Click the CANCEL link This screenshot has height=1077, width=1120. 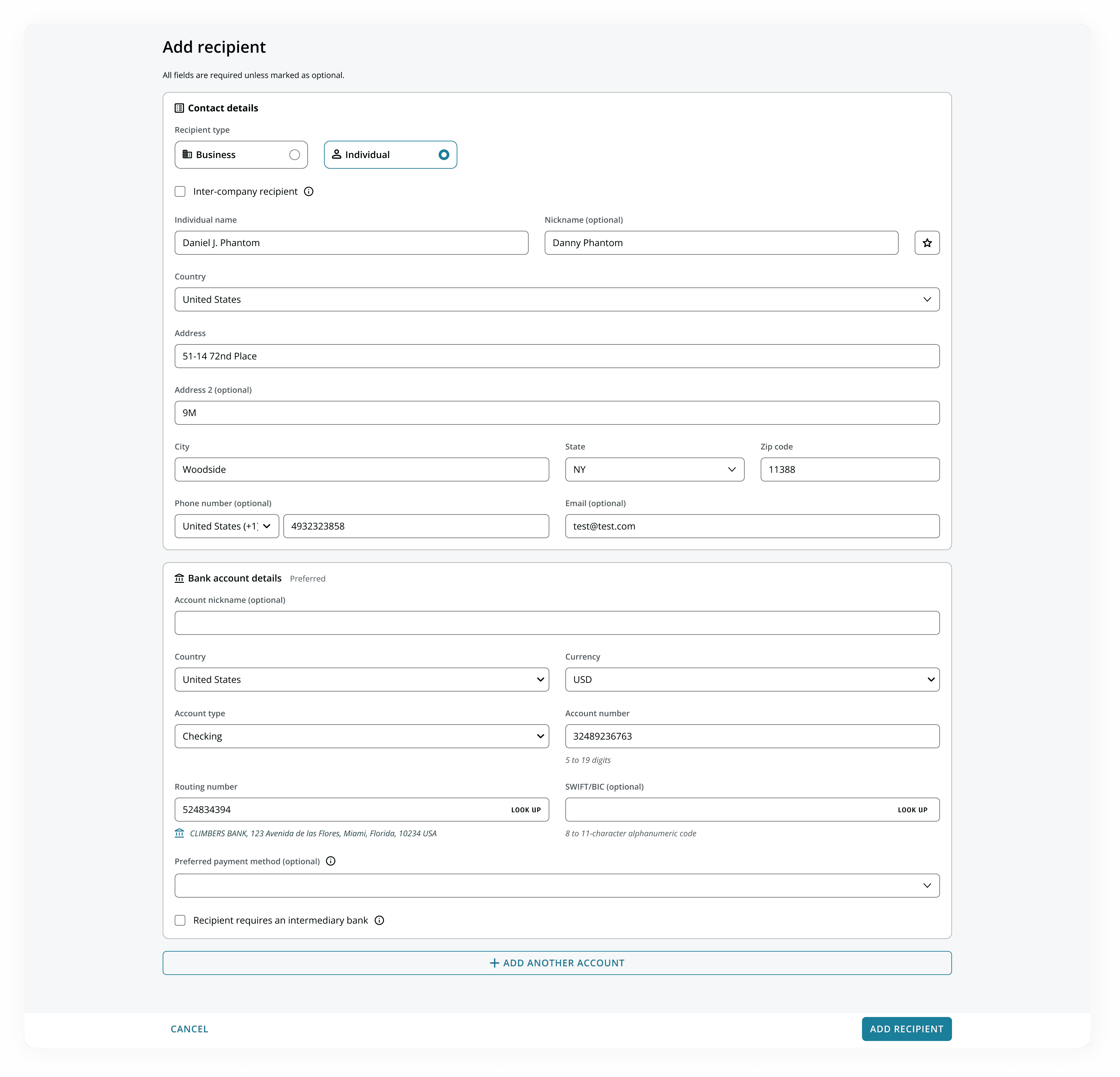point(189,1028)
